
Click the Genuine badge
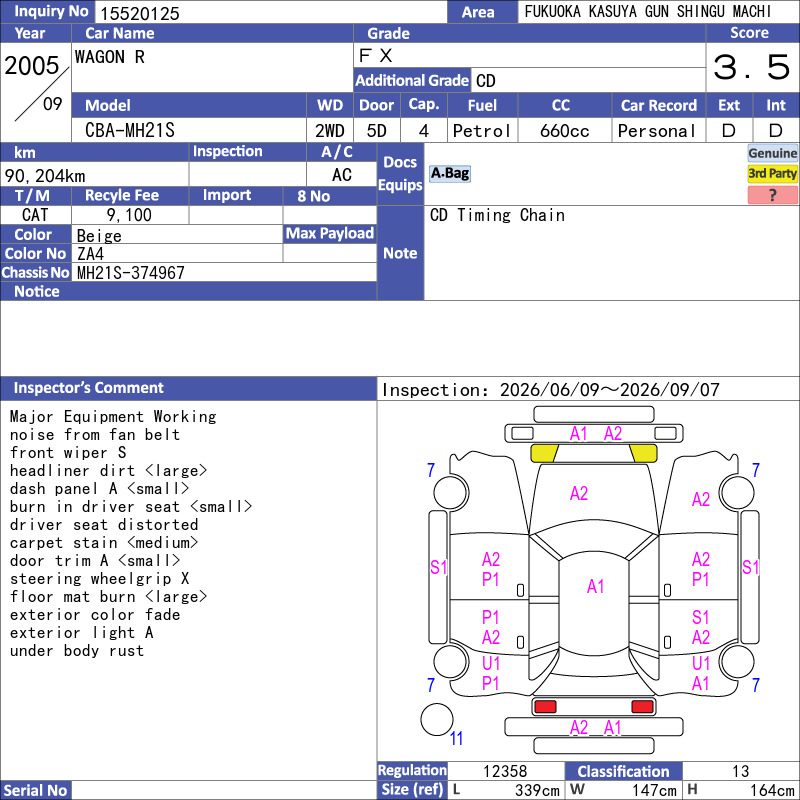coord(772,153)
